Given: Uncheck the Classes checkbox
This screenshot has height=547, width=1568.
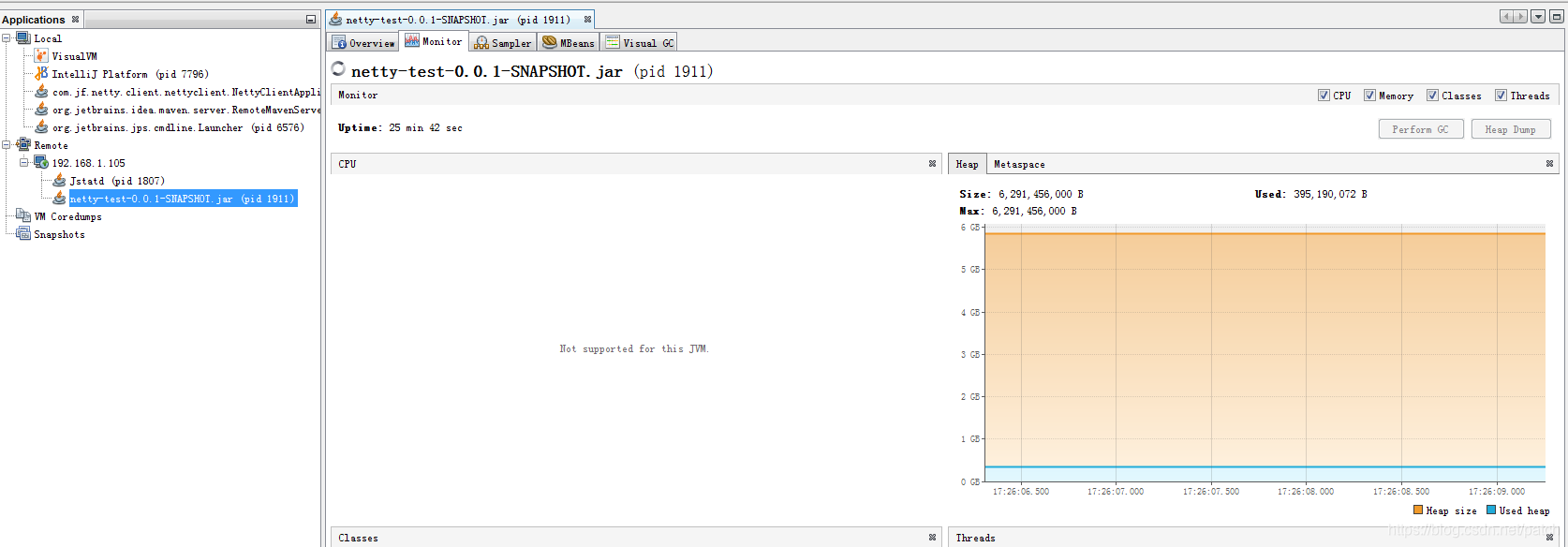Looking at the screenshot, I should [1432, 96].
